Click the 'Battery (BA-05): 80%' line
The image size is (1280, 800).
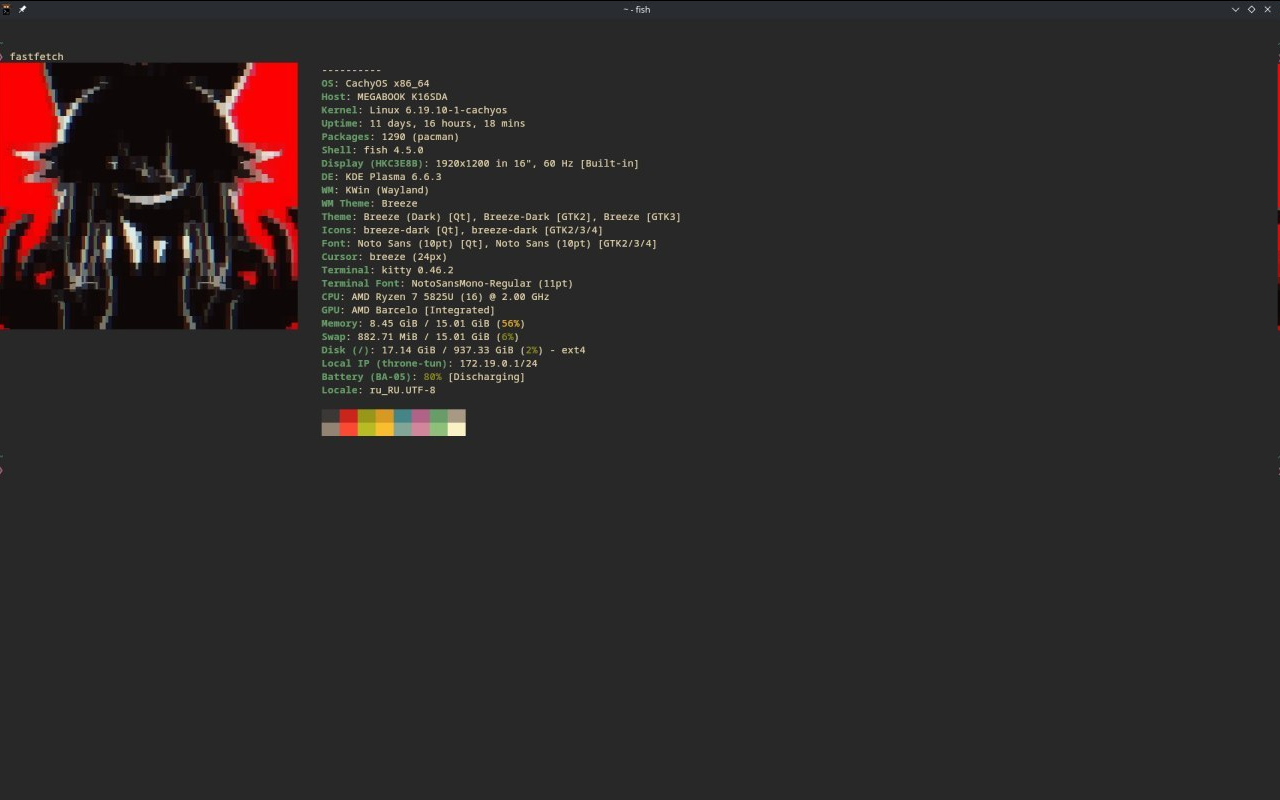pos(423,377)
